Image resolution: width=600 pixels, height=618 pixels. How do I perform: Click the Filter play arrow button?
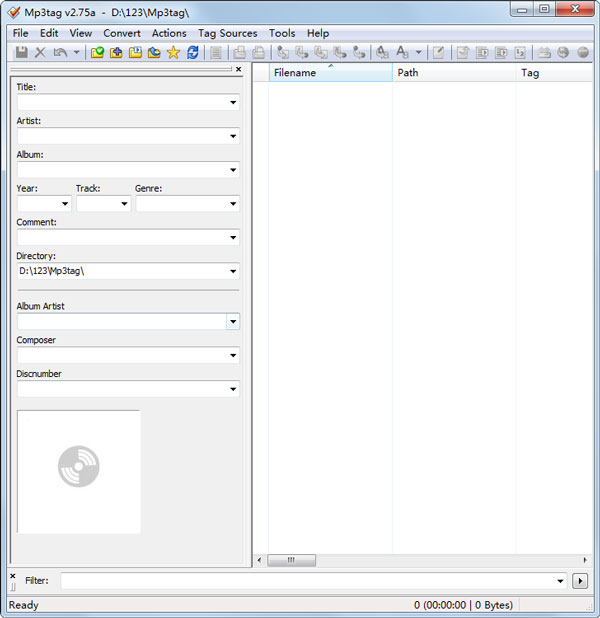click(580, 581)
